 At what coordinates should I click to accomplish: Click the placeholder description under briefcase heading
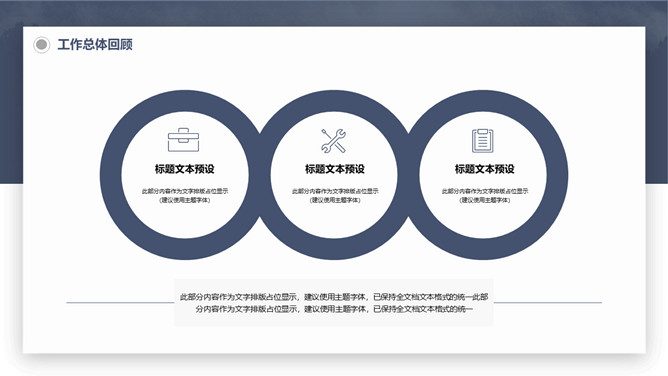click(x=185, y=195)
